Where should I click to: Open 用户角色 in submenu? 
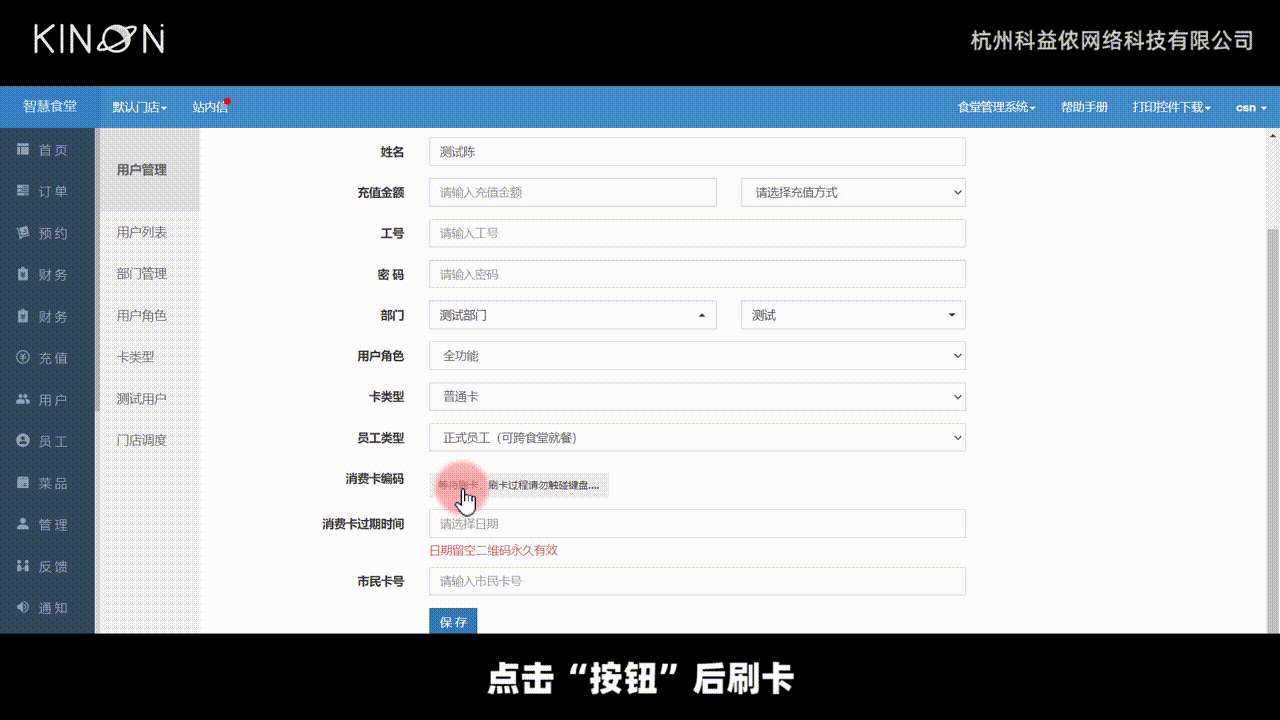(x=142, y=315)
